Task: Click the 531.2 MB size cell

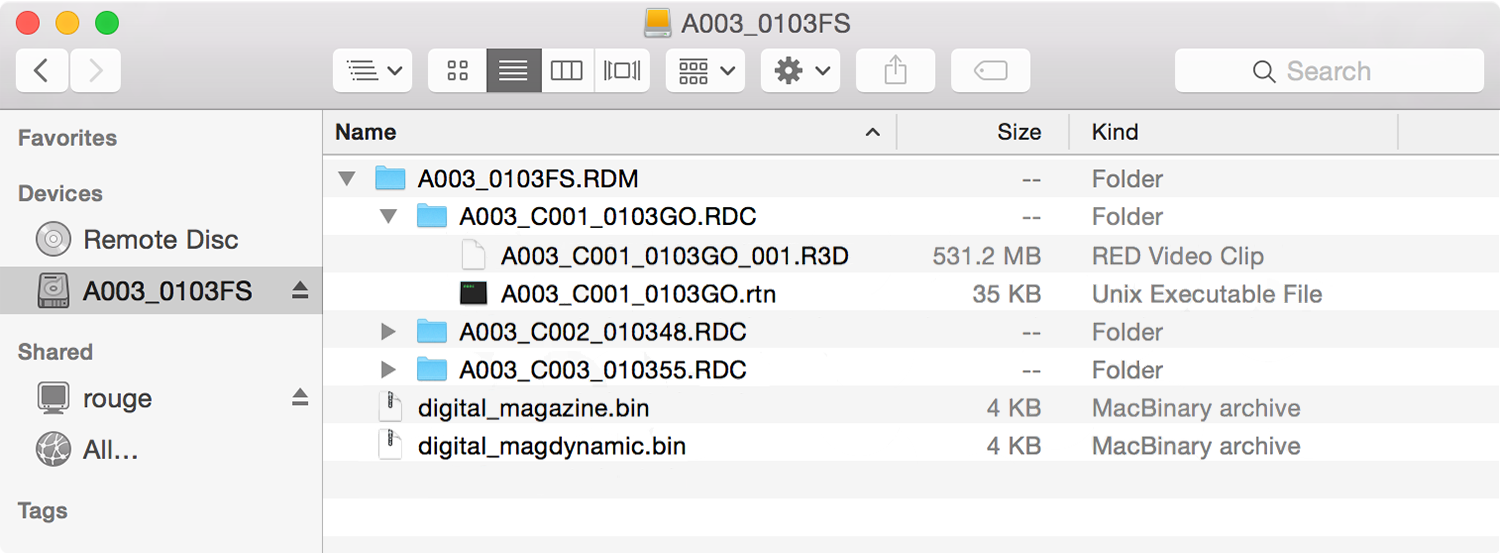Action: 987,256
